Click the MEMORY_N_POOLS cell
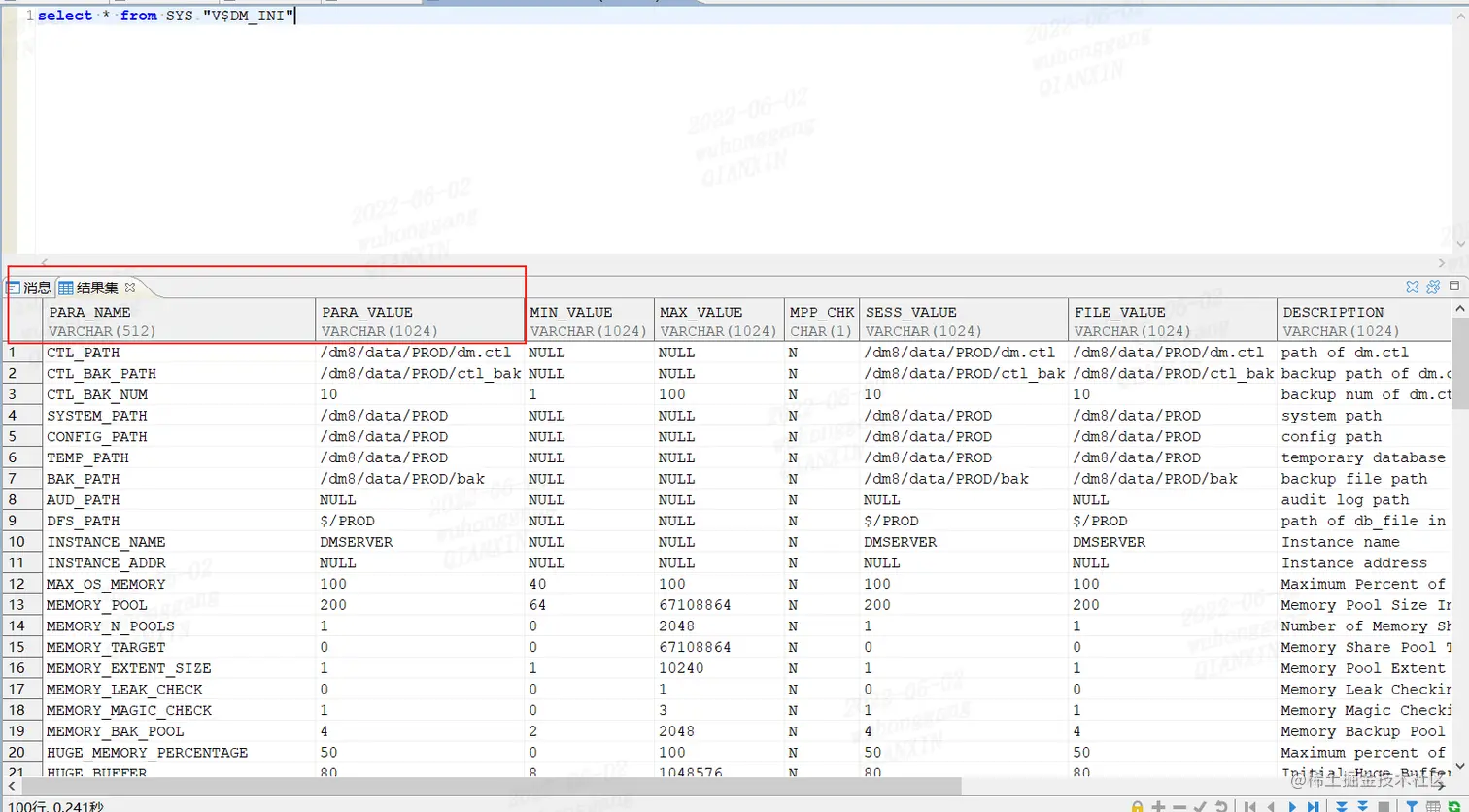 (x=180, y=626)
